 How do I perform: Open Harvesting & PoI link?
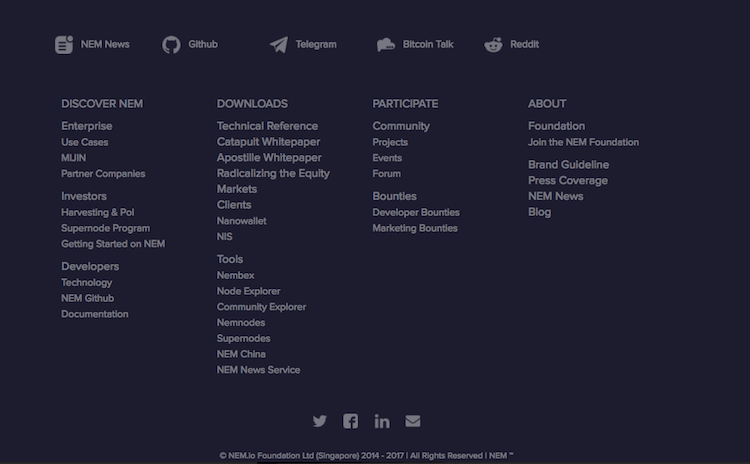98,212
